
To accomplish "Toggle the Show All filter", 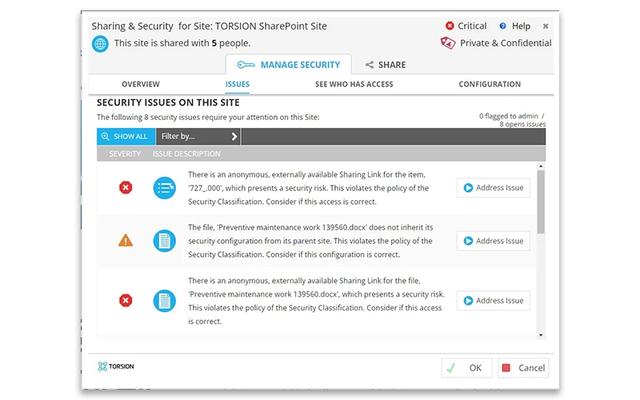I will tap(125, 136).
